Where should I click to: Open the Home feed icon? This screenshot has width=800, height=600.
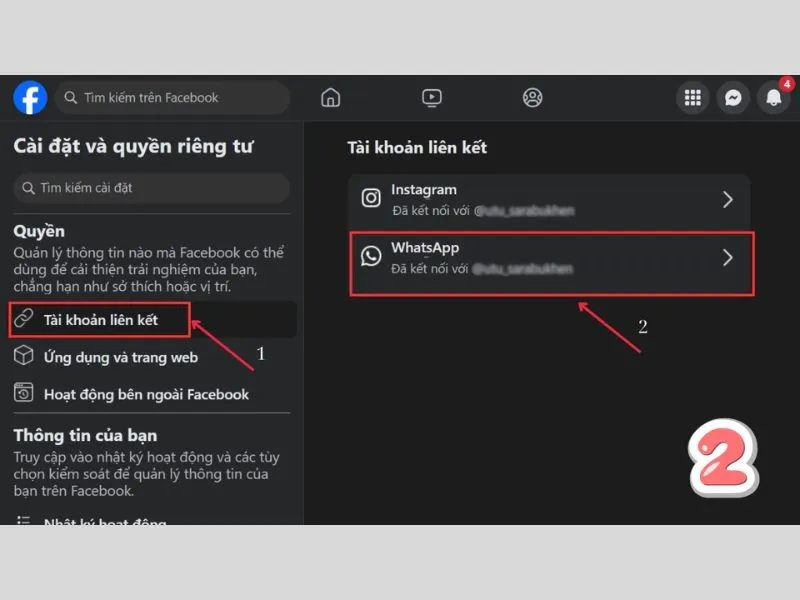[331, 97]
